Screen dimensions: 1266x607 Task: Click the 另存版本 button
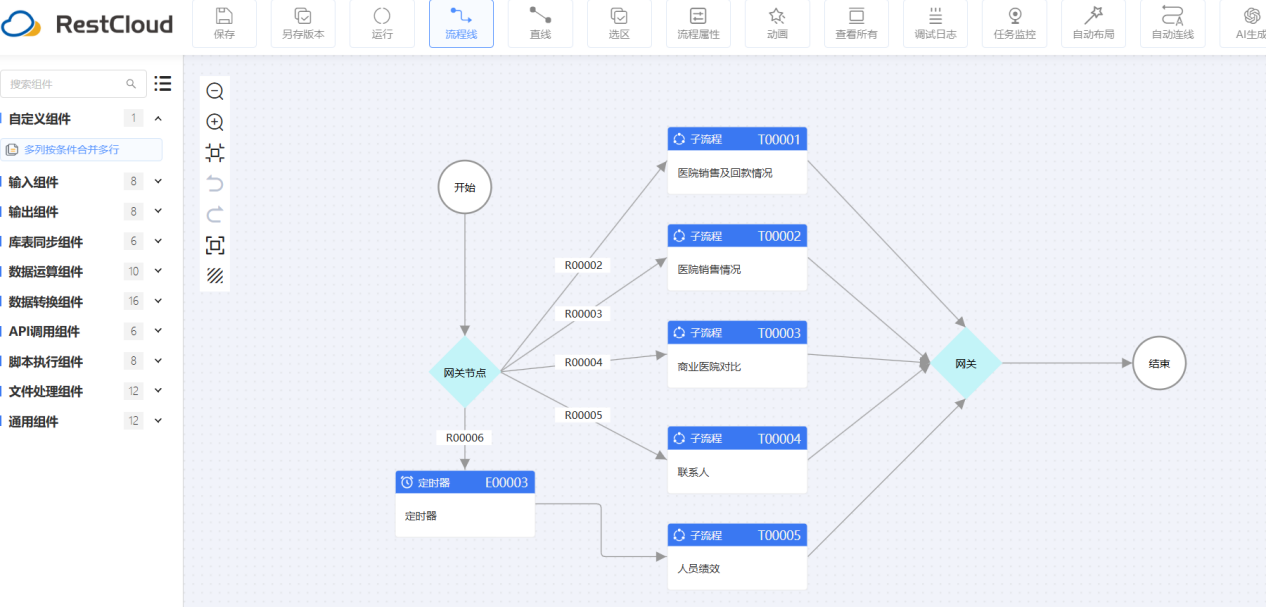point(303,23)
